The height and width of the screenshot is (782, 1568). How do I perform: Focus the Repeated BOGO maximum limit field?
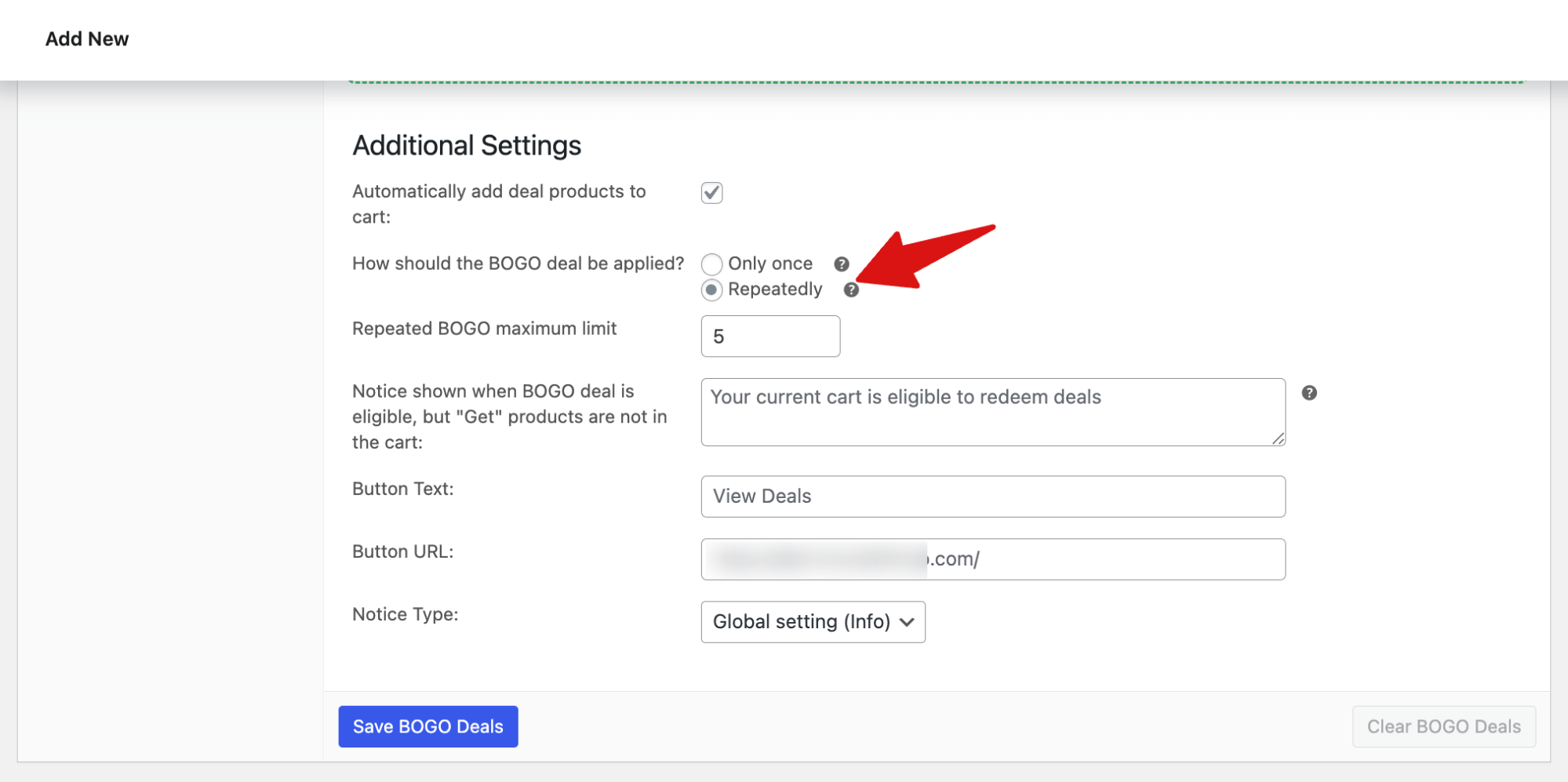tap(769, 336)
